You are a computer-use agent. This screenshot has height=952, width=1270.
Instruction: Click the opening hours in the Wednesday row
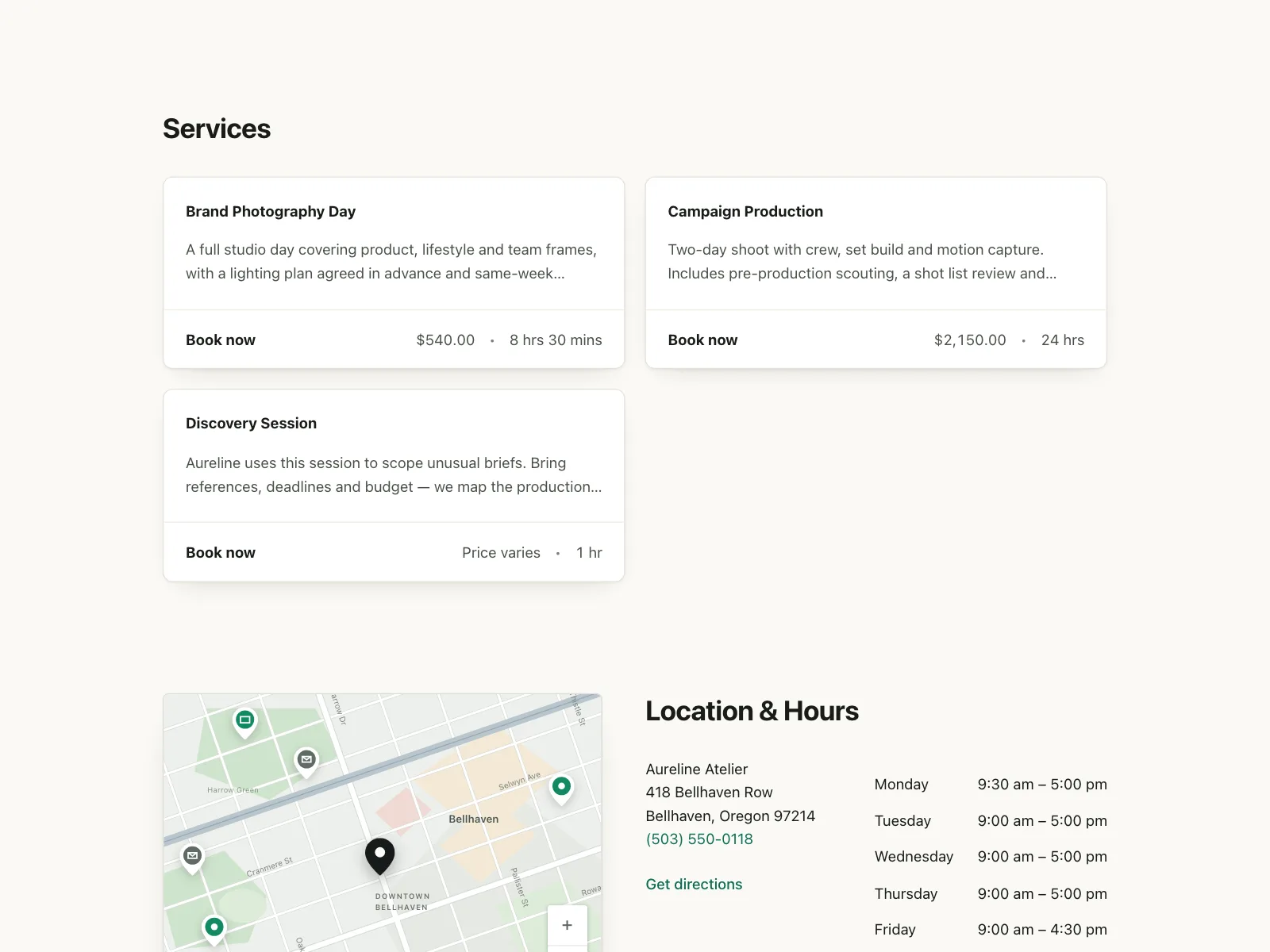[1042, 857]
